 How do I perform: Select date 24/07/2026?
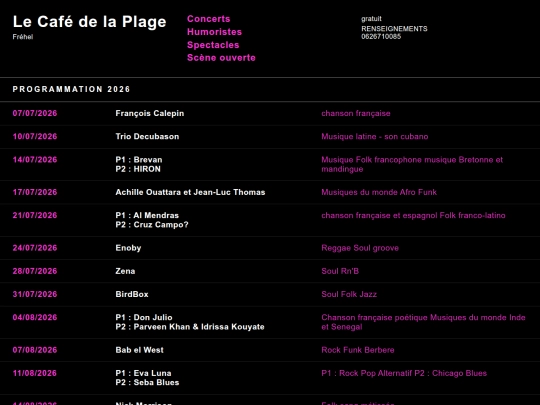tap(35, 248)
